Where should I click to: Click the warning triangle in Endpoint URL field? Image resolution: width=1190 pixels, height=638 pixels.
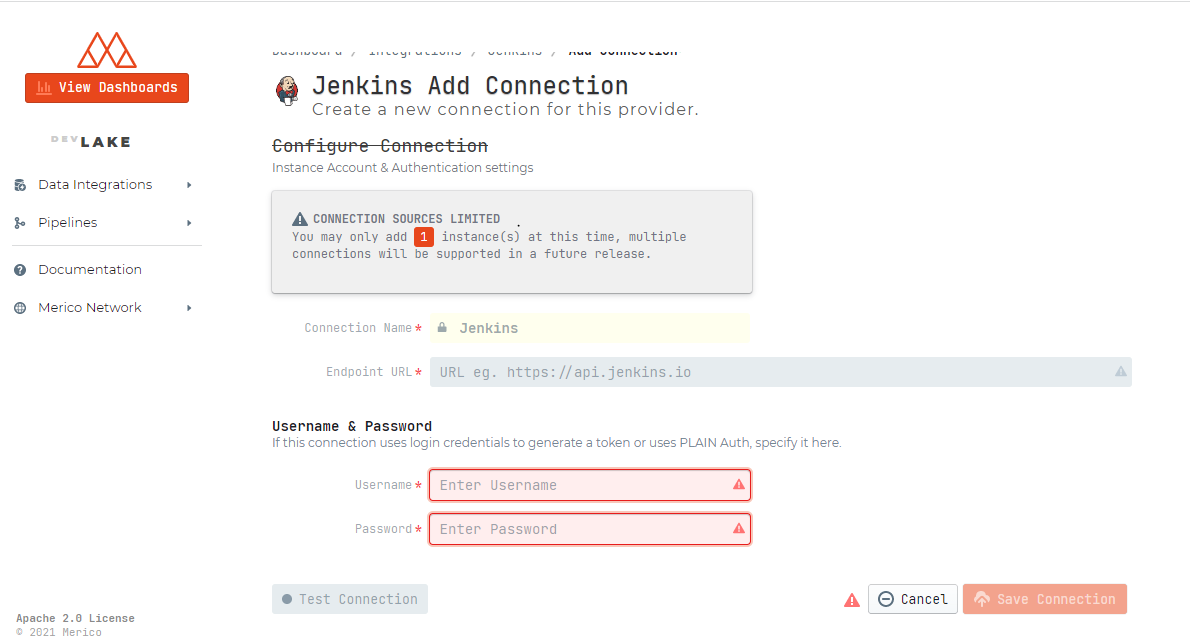click(x=1119, y=371)
